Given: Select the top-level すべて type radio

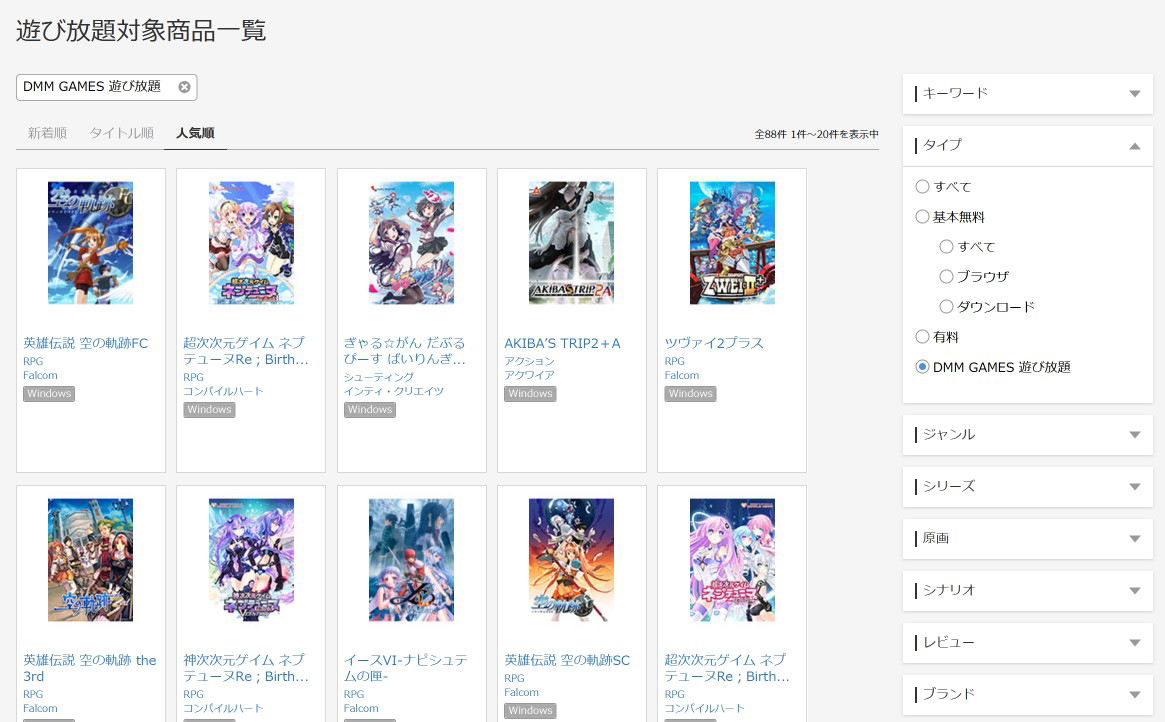Looking at the screenshot, I should point(922,186).
